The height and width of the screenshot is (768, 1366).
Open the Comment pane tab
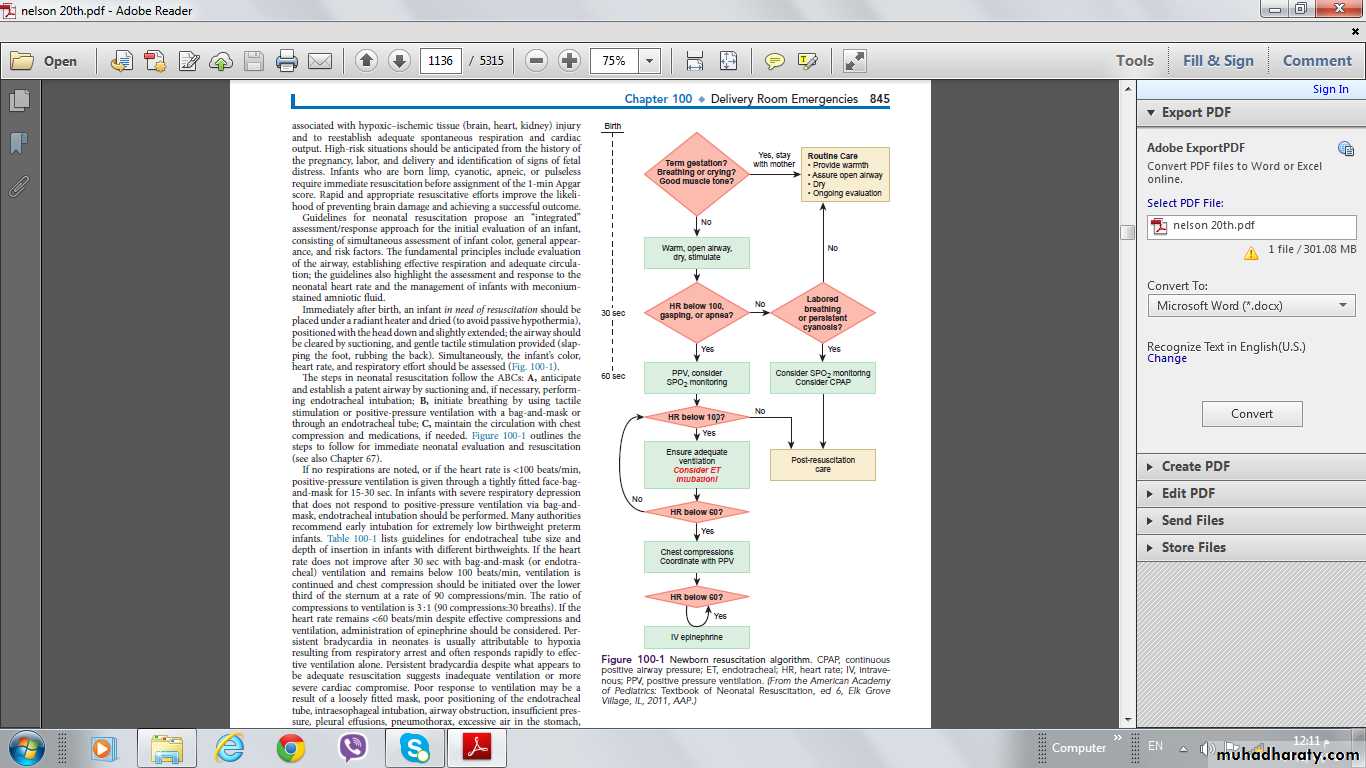coord(1317,61)
